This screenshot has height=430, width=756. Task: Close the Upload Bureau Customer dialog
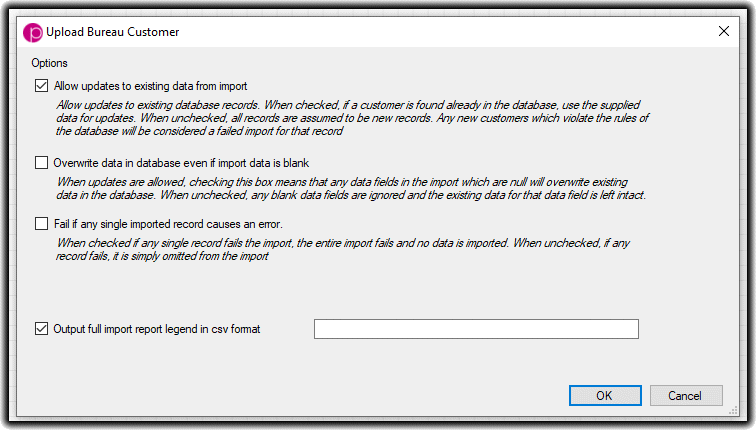point(724,32)
